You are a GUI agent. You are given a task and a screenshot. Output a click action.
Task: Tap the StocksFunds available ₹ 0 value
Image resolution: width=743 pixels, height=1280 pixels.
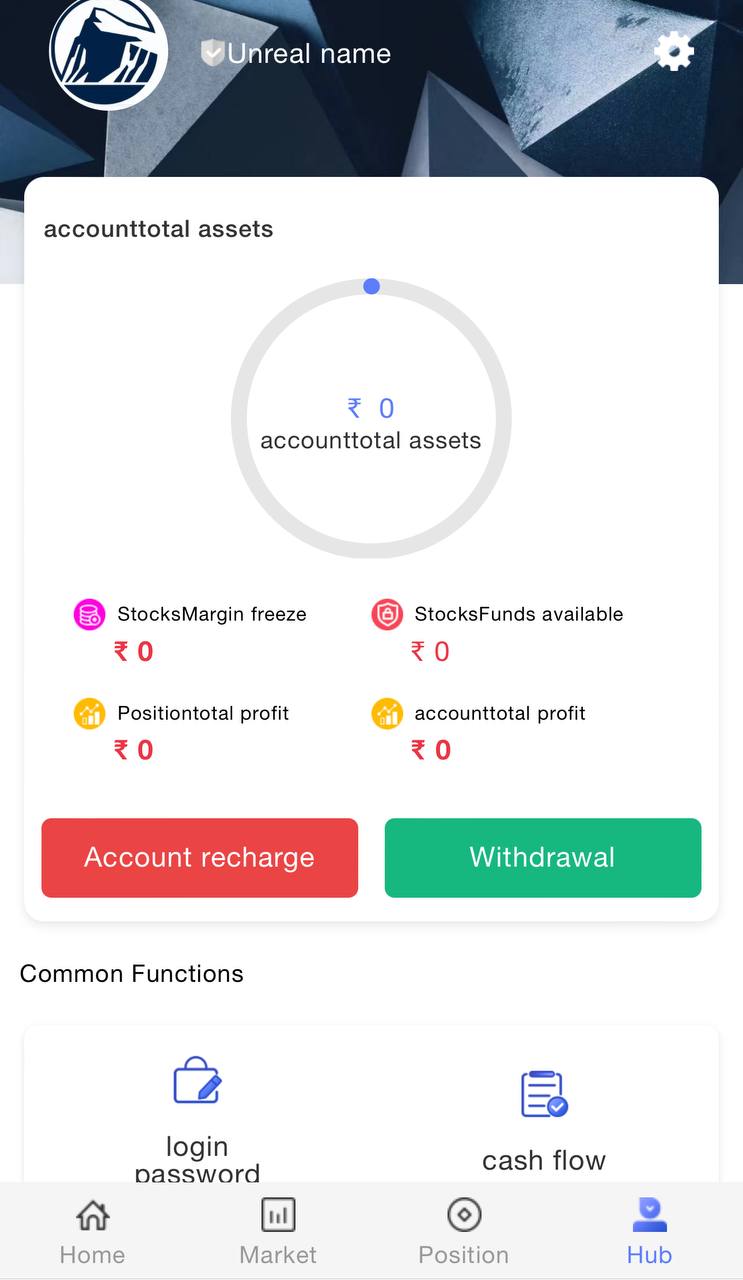click(x=431, y=652)
